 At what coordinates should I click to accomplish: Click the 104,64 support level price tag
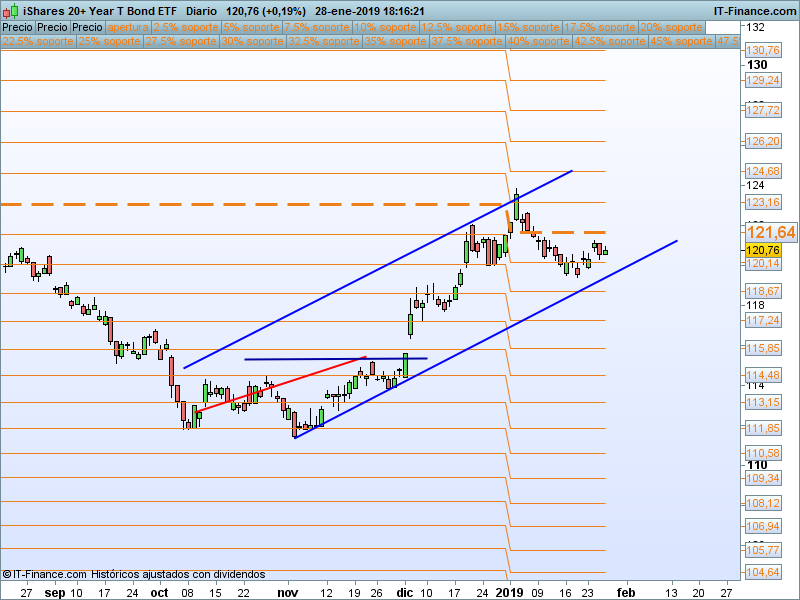click(x=763, y=572)
